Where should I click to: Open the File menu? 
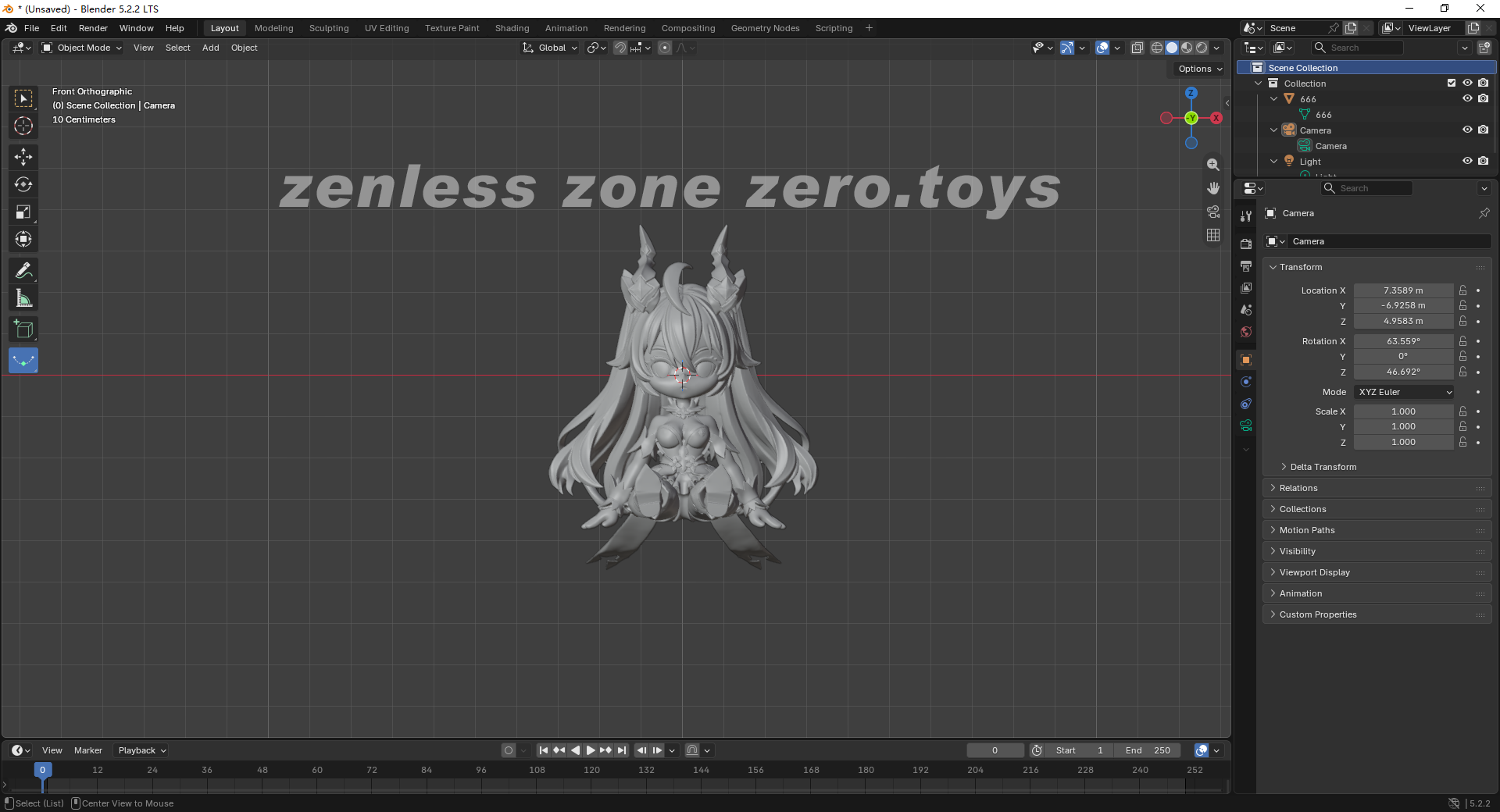tap(31, 28)
